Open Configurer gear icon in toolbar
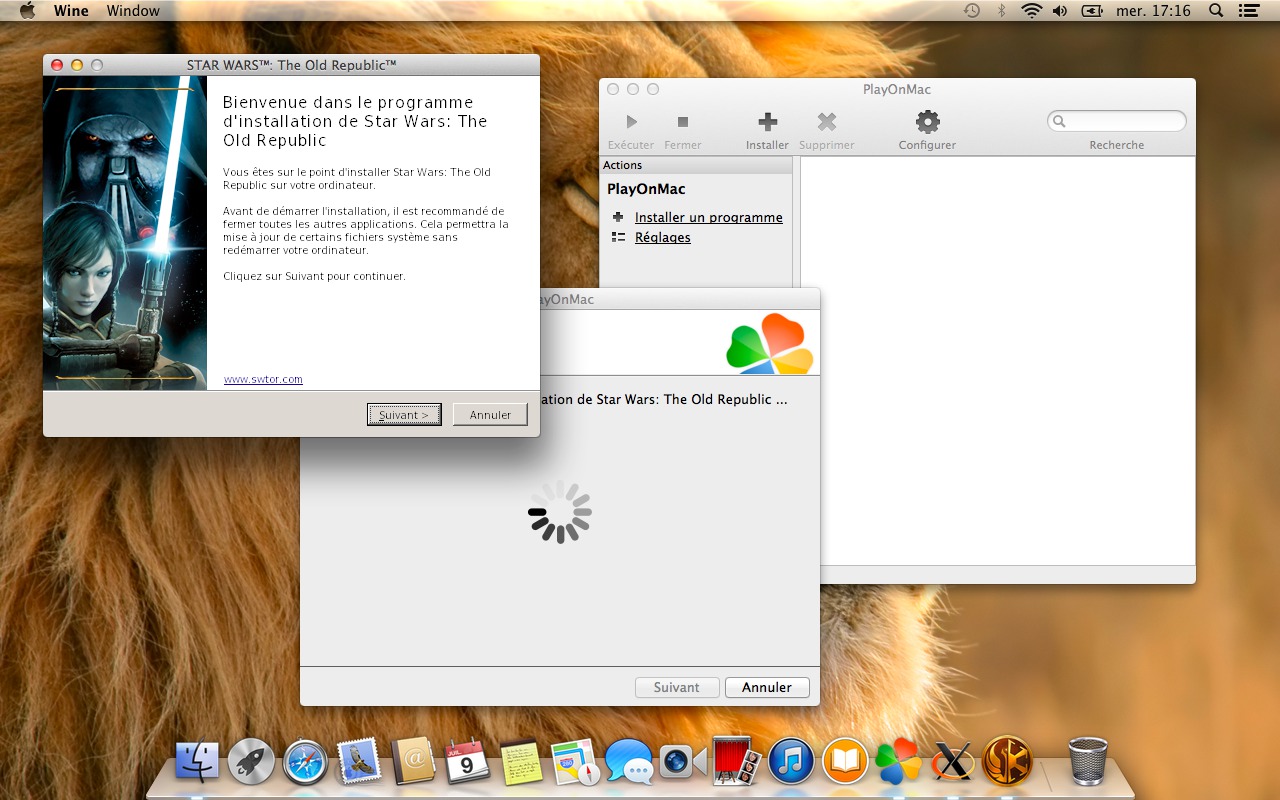The image size is (1280, 800). 928,122
